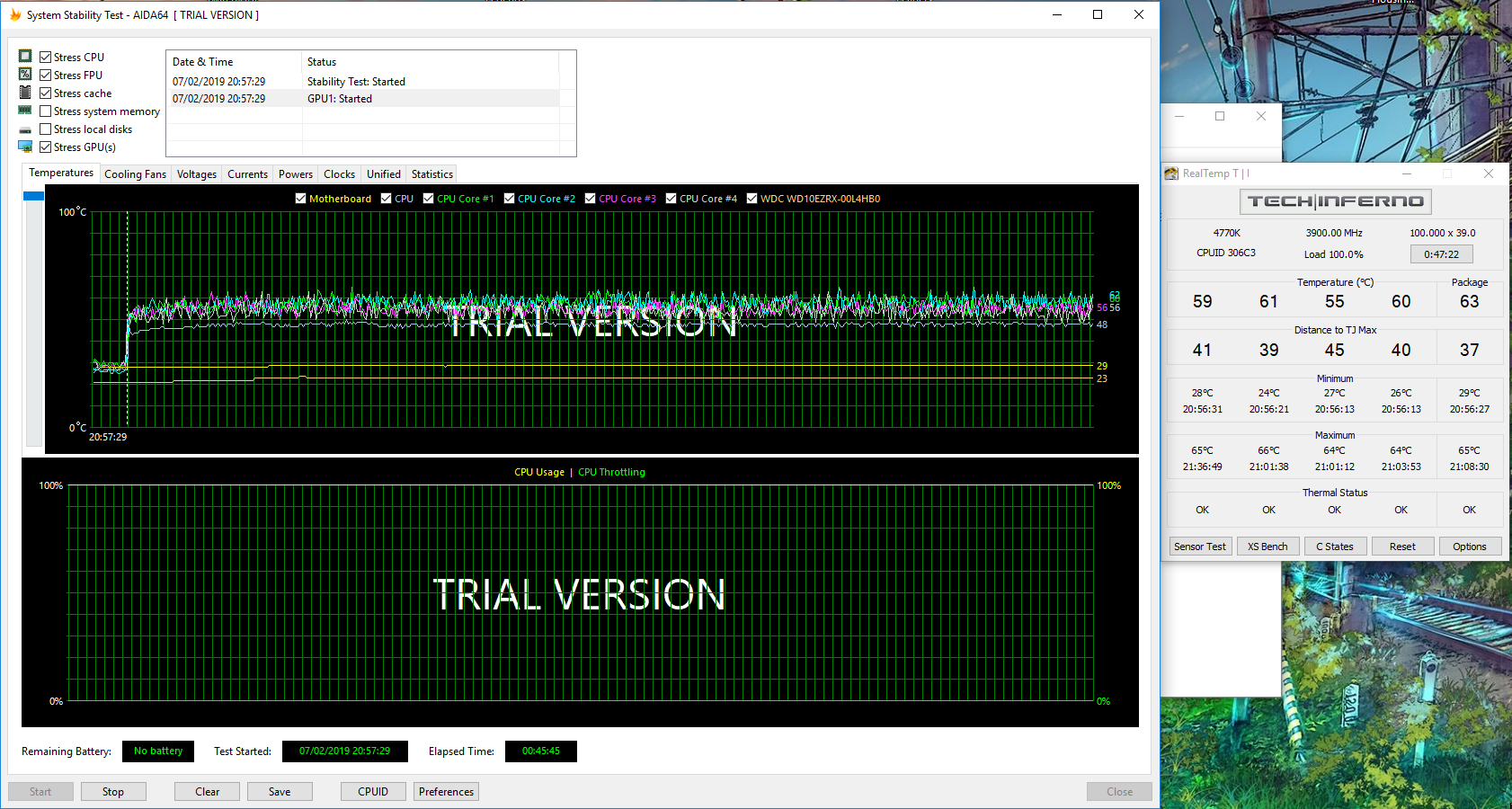Toggle CPU temperature graph checkbox
Image resolution: width=1512 pixels, height=809 pixels.
coord(386,199)
